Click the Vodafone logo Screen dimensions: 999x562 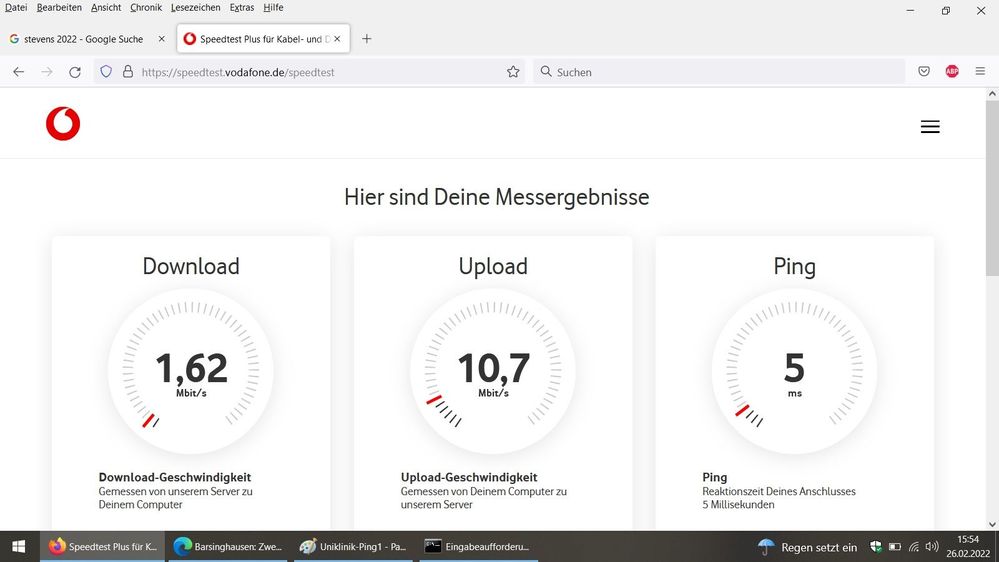click(63, 124)
